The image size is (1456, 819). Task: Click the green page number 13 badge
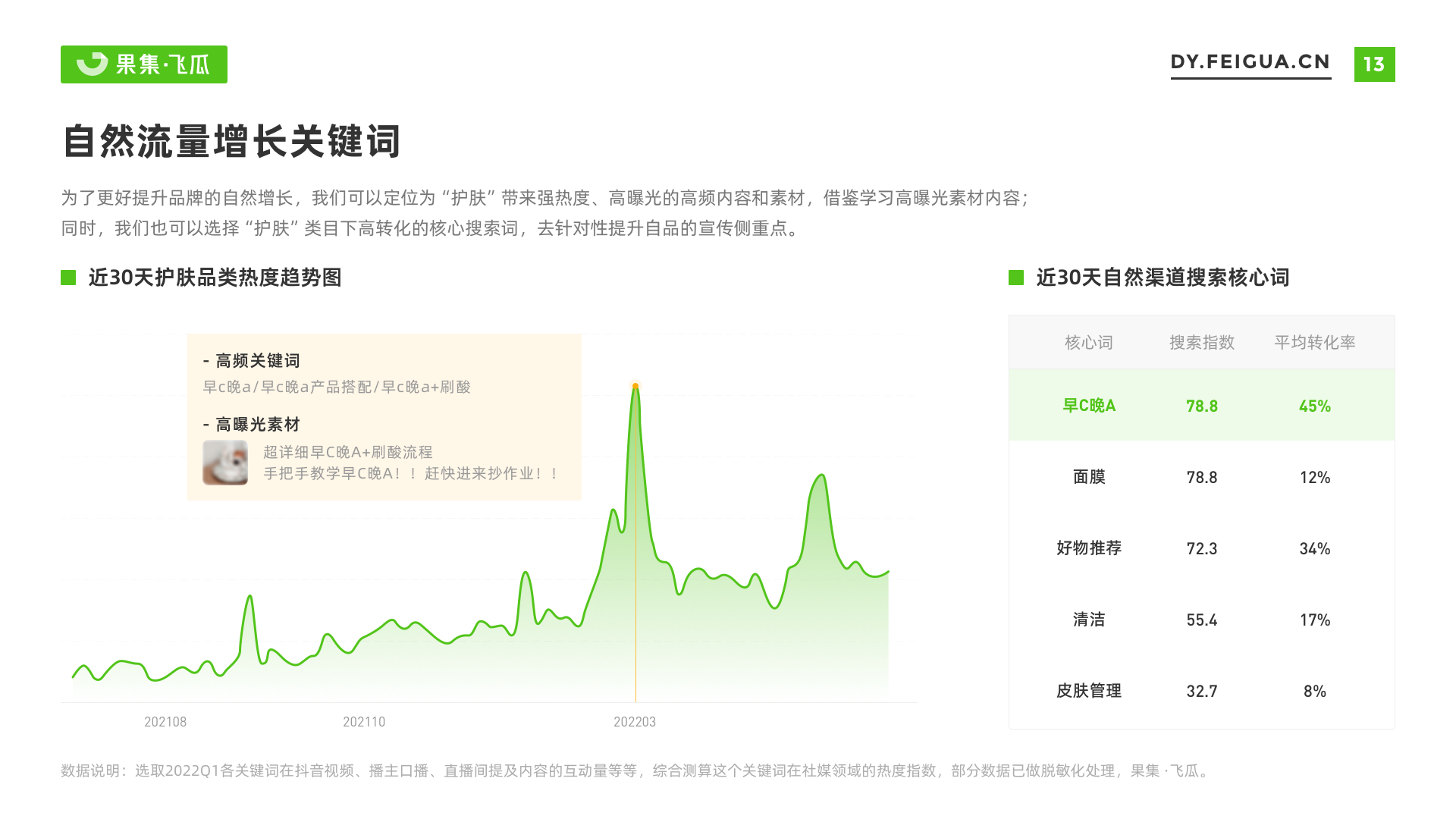[1374, 64]
